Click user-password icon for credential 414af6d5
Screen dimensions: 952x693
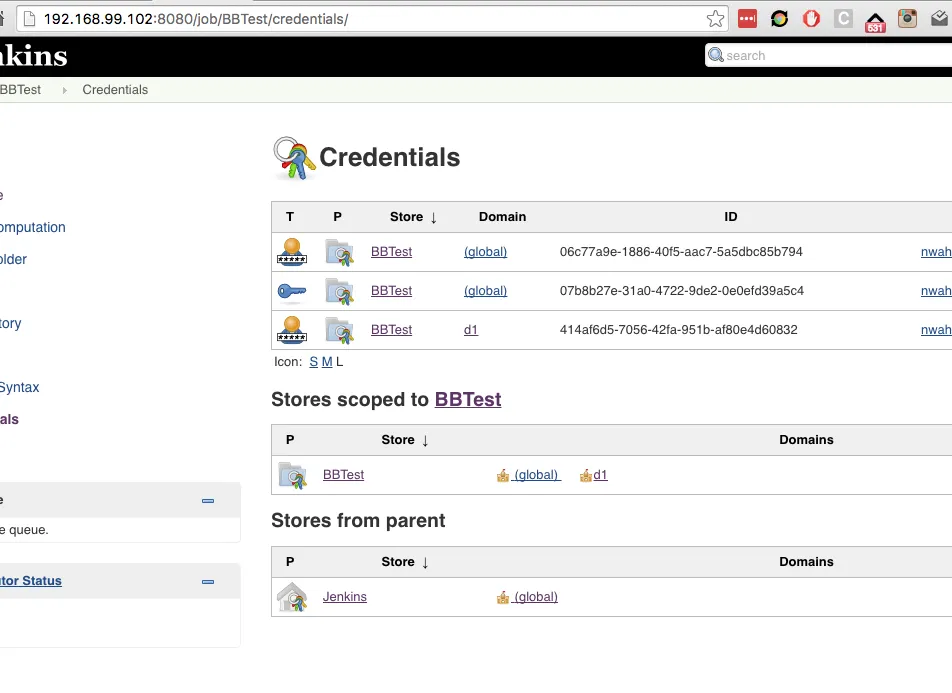tap(292, 330)
